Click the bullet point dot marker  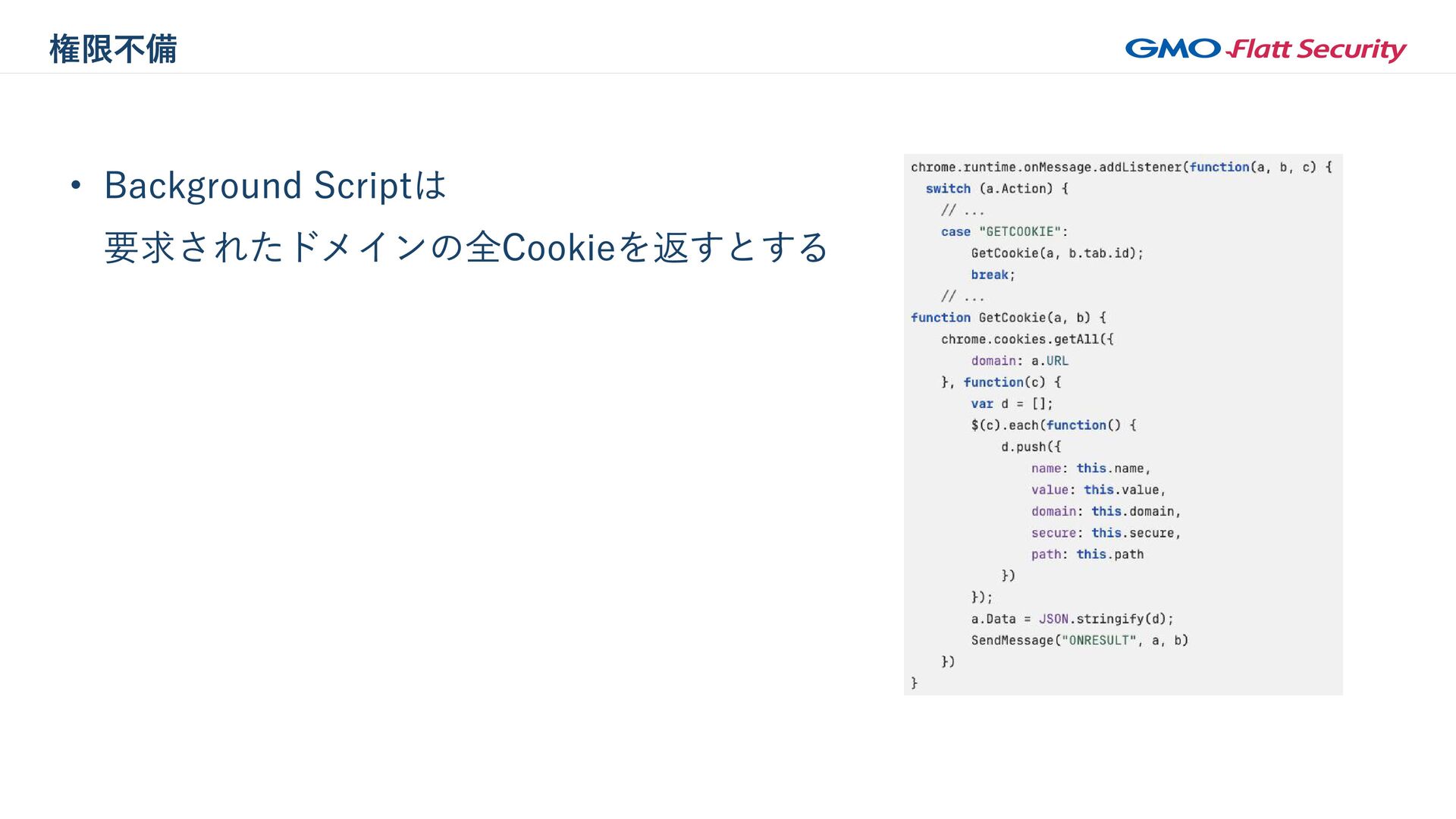pyautogui.click(x=75, y=186)
